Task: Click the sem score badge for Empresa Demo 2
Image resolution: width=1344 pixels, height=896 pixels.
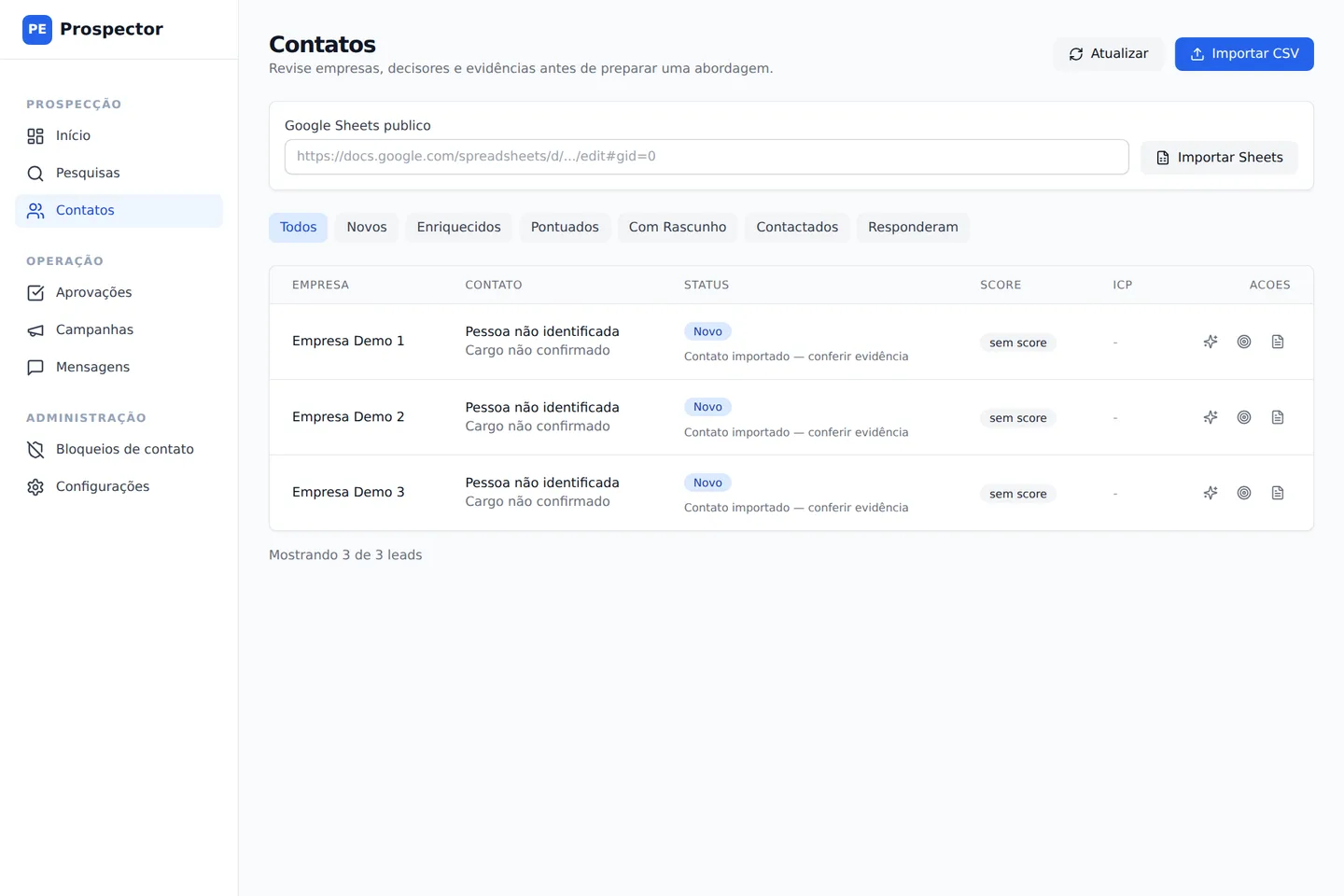Action: click(x=1018, y=418)
